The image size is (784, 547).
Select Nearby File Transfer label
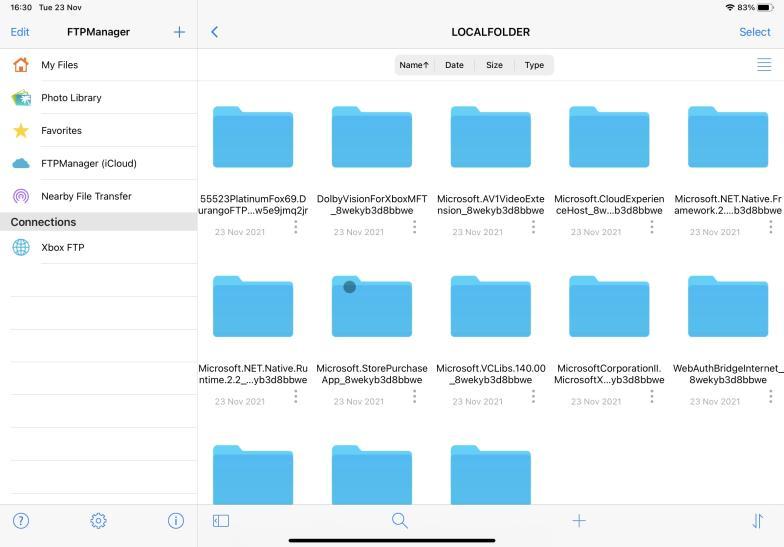[86, 196]
